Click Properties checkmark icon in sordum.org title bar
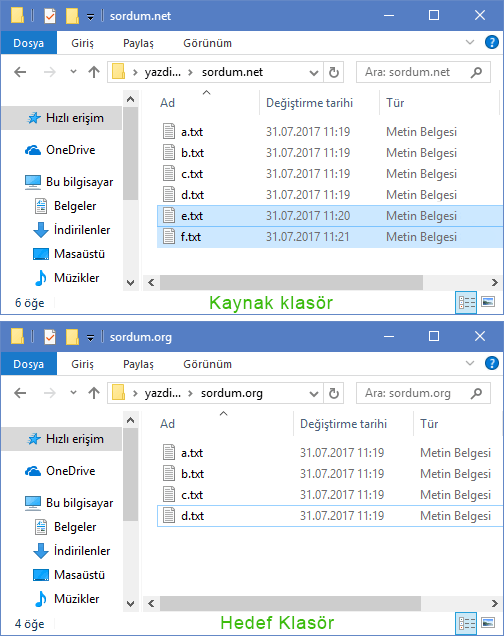 coord(50,337)
